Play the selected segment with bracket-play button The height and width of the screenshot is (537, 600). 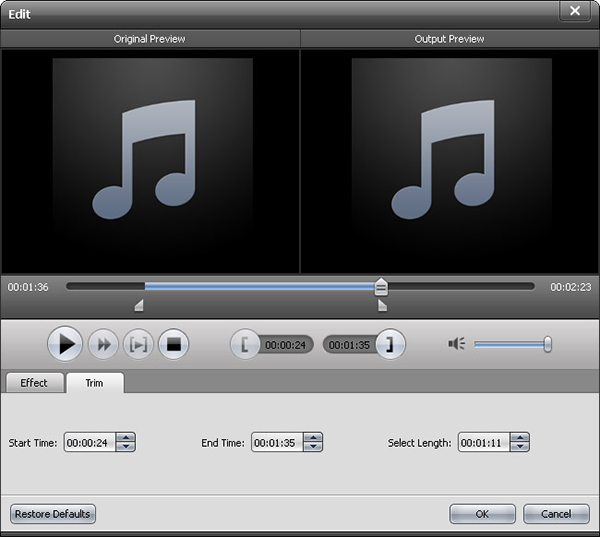pyautogui.click(x=138, y=344)
